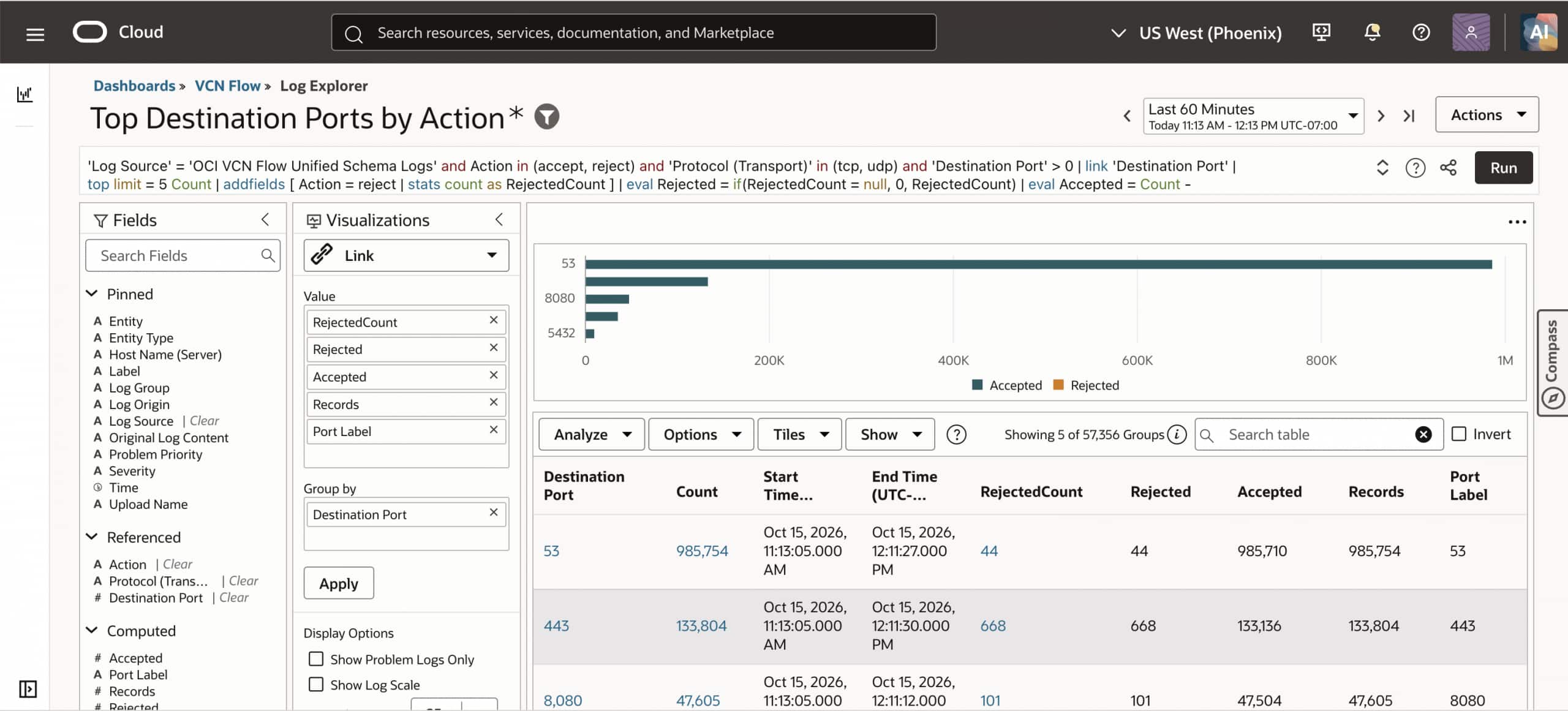Click the Apply button
Image resolution: width=1568 pixels, height=711 pixels.
pyautogui.click(x=338, y=584)
